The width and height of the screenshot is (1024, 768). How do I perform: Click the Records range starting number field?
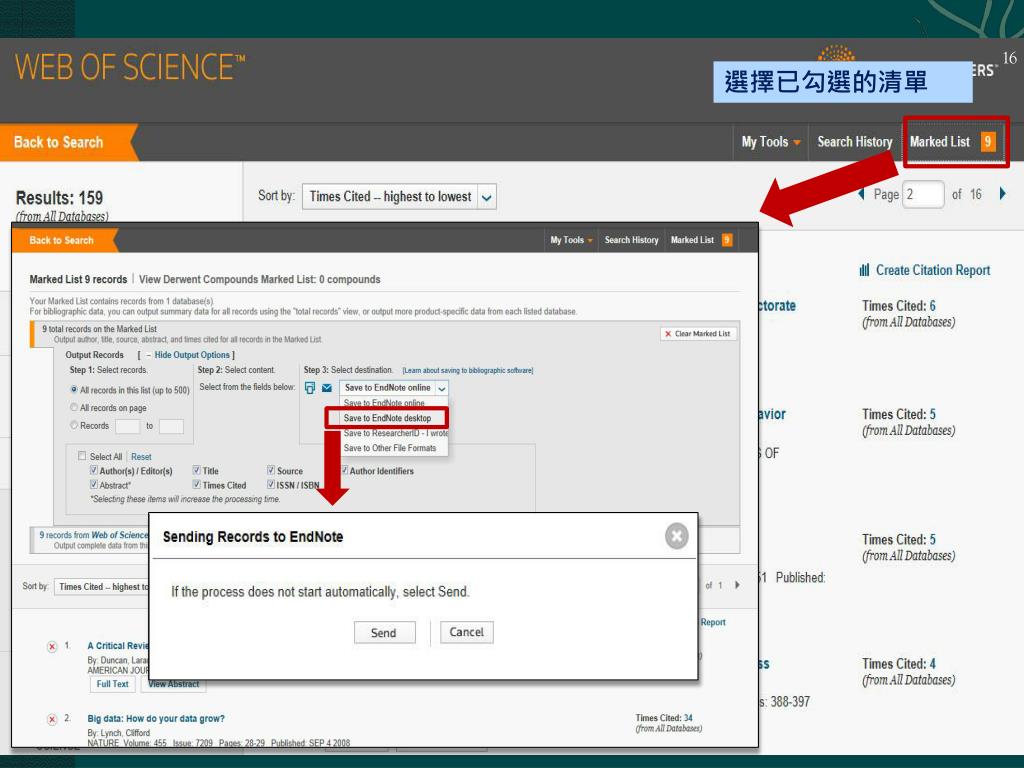pos(127,426)
